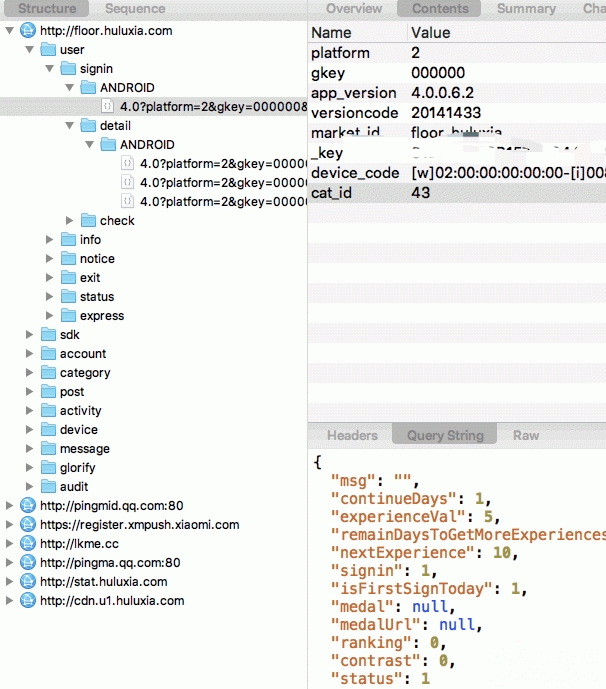Switch to the Summary tab

coord(526,8)
